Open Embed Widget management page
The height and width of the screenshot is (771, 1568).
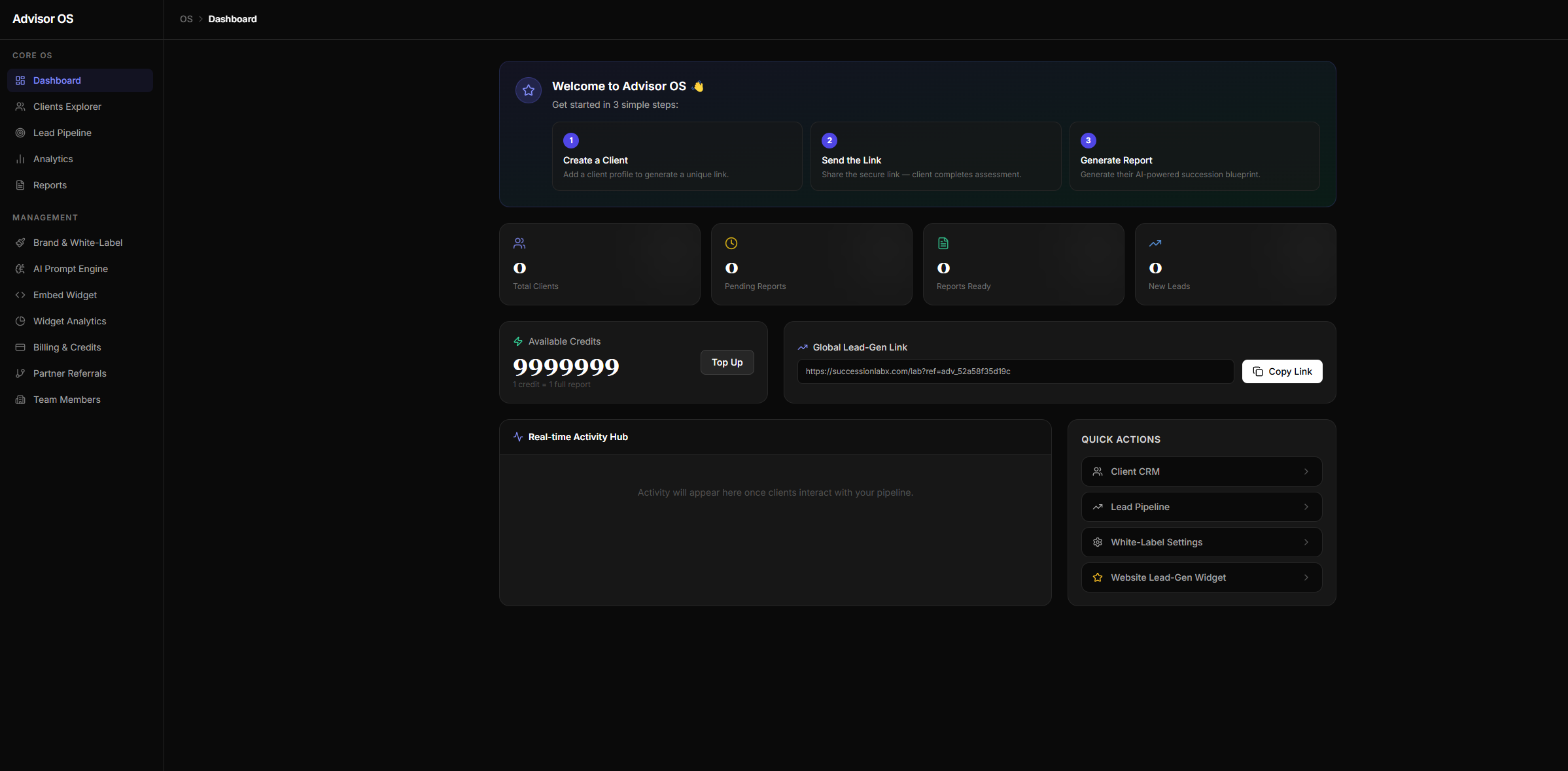pyautogui.click(x=80, y=295)
